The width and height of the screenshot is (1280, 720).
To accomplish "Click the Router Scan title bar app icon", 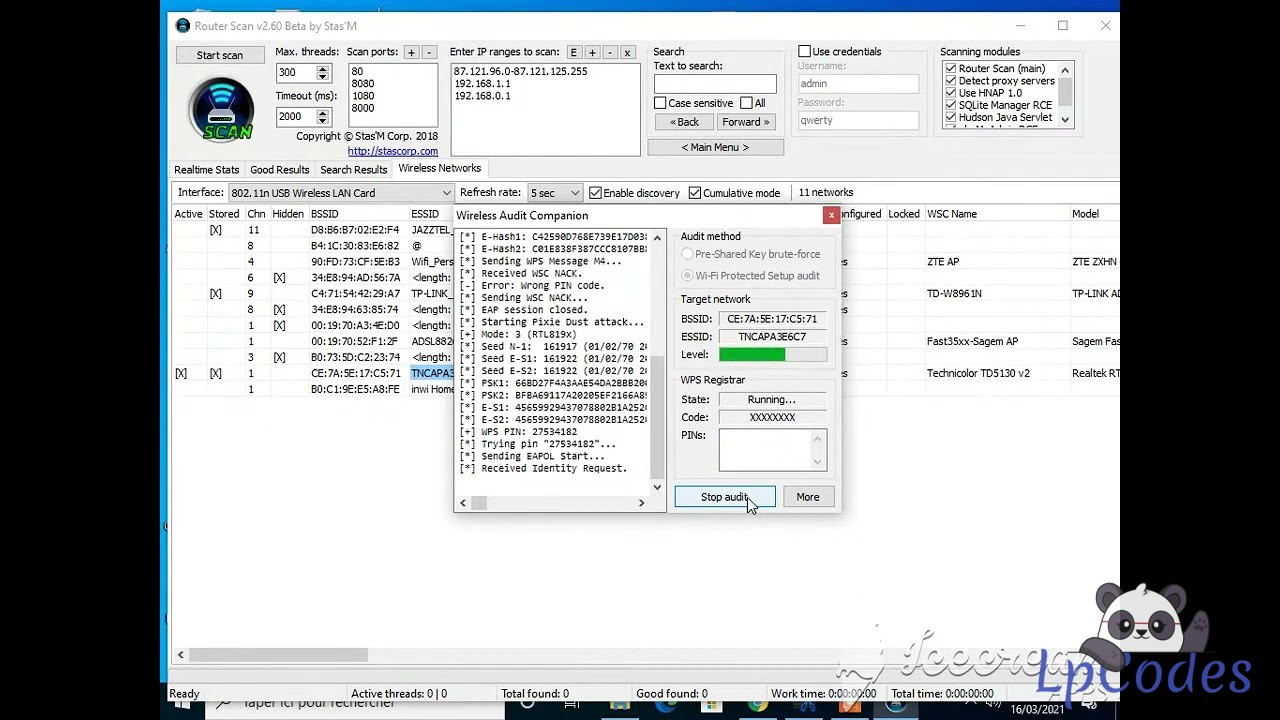I will (182, 26).
